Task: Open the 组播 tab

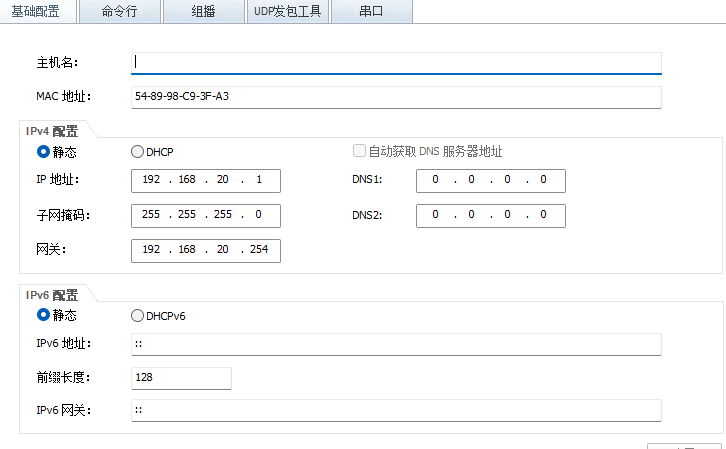Action: (203, 11)
